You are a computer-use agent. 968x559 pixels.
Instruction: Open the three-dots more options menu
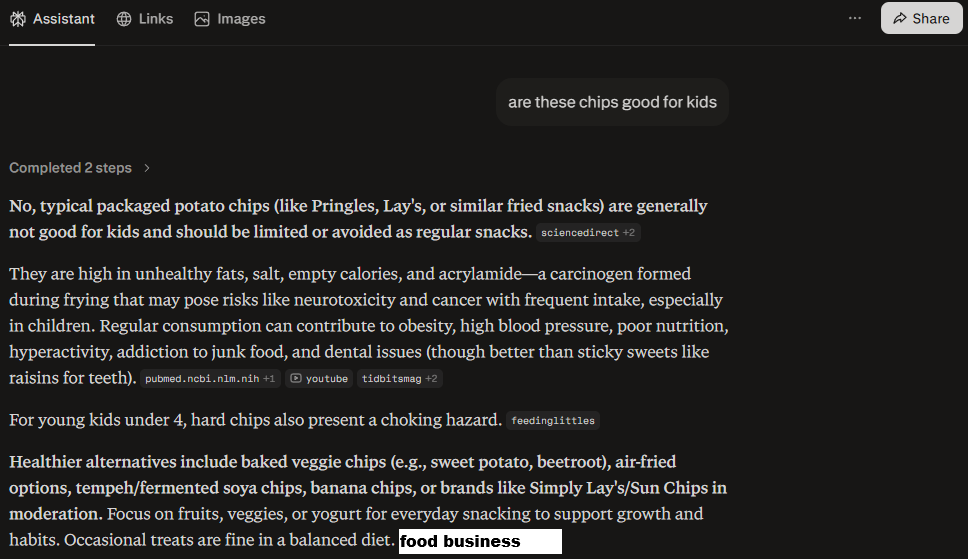(854, 18)
